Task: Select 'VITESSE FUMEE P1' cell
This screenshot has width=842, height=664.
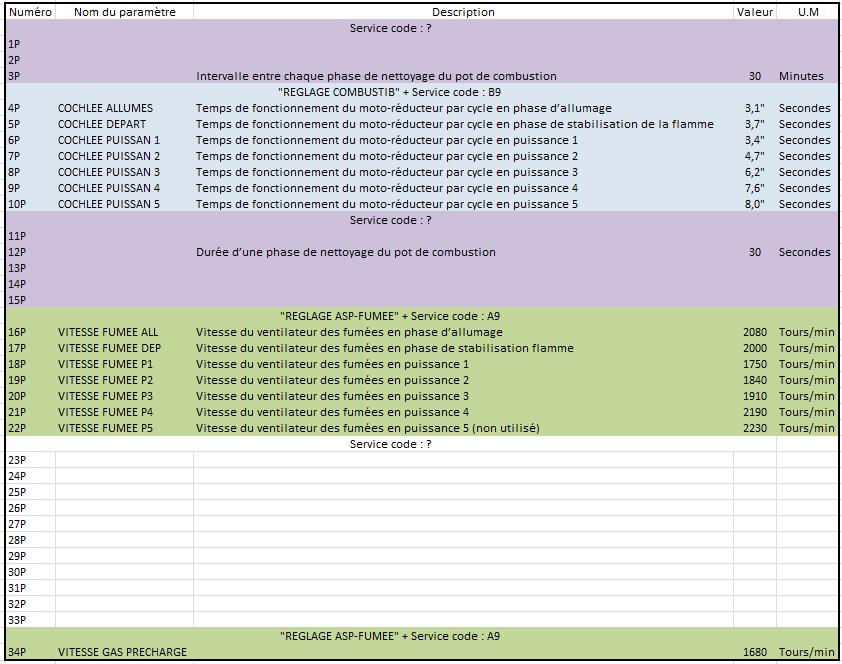Action: tap(105, 364)
